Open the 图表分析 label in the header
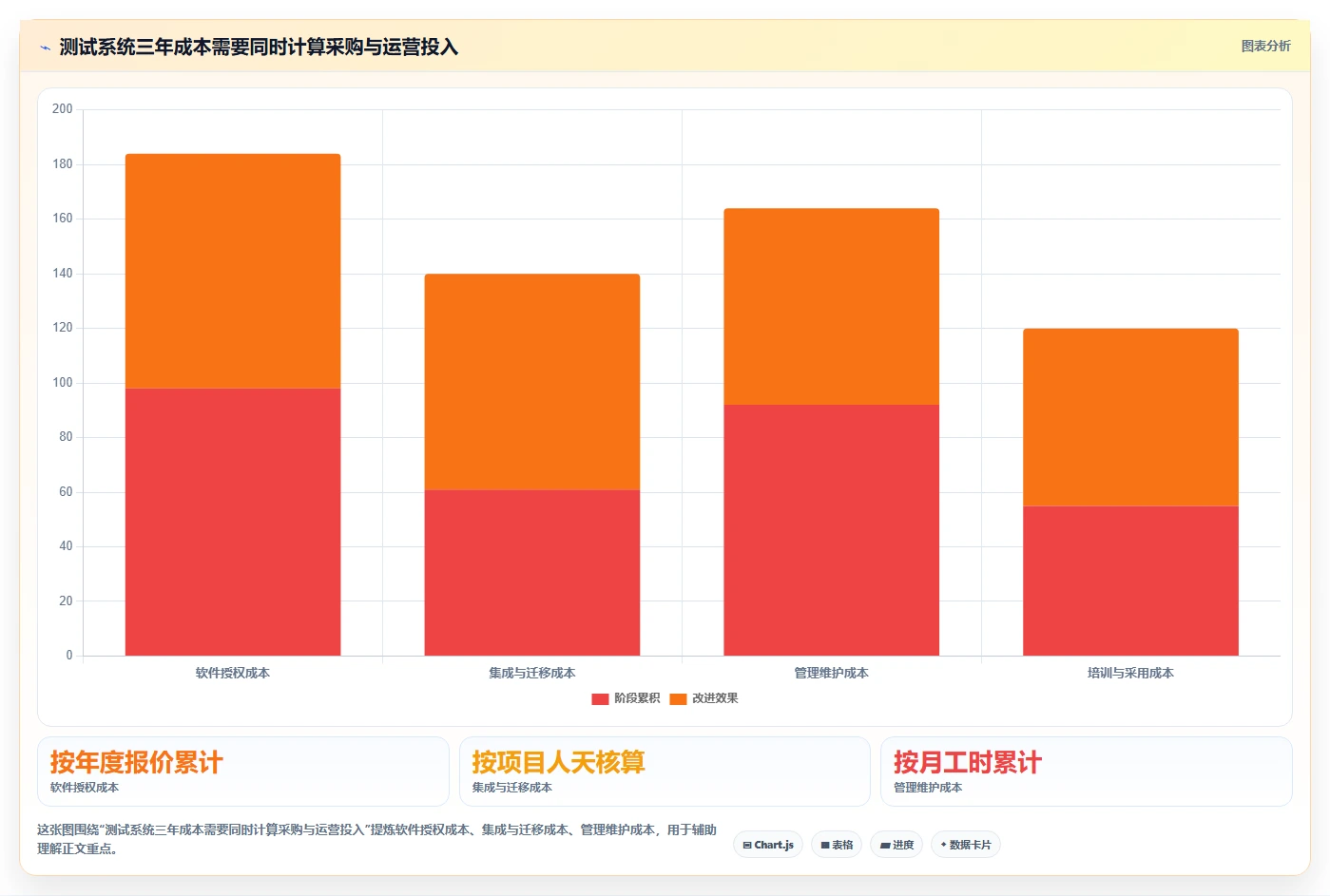The height and width of the screenshot is (896, 1330). click(x=1265, y=46)
